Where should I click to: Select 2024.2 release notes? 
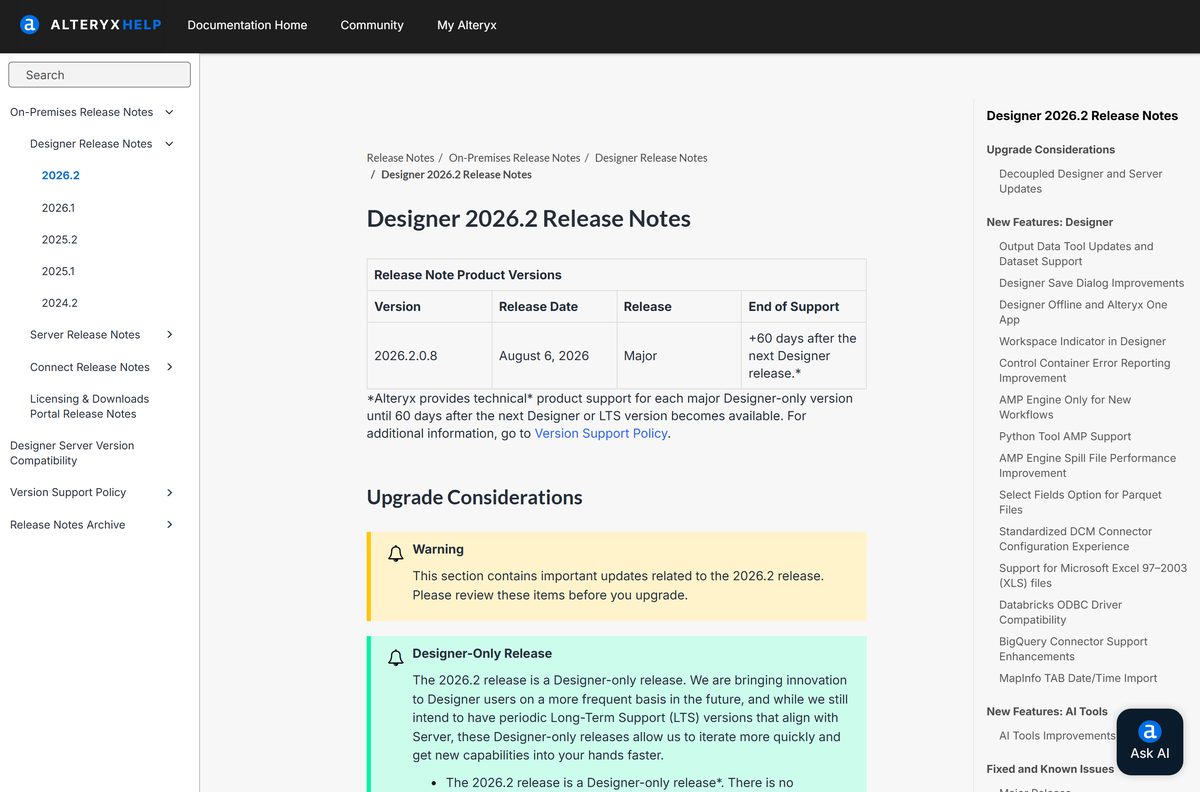[59, 303]
